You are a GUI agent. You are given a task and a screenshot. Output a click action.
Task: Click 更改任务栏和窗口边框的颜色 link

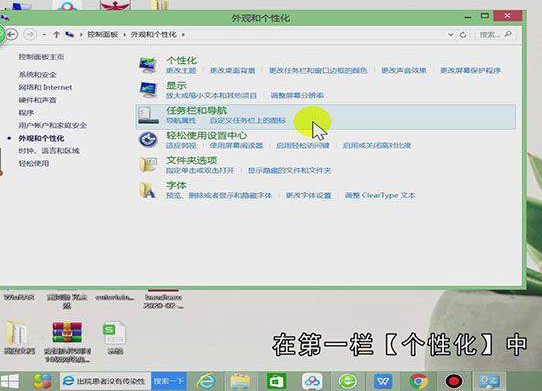318,71
